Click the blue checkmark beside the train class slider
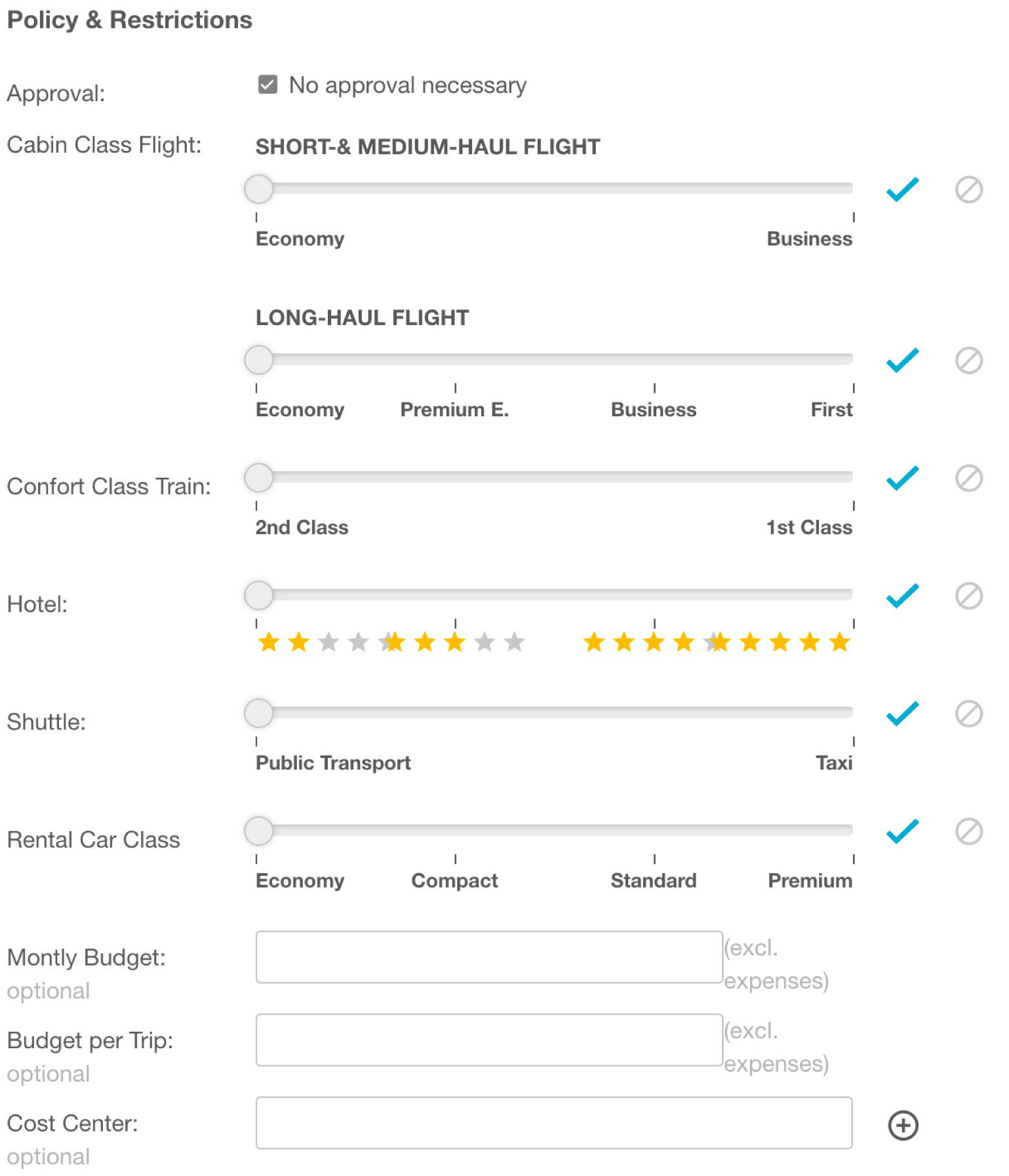Image resolution: width=1009 pixels, height=1176 pixels. pos(902,478)
